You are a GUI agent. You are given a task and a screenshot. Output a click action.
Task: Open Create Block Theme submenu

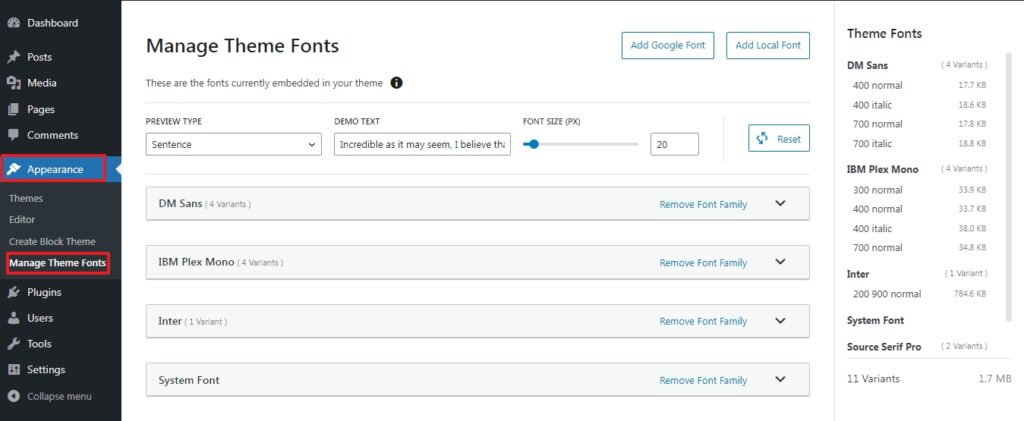point(52,242)
